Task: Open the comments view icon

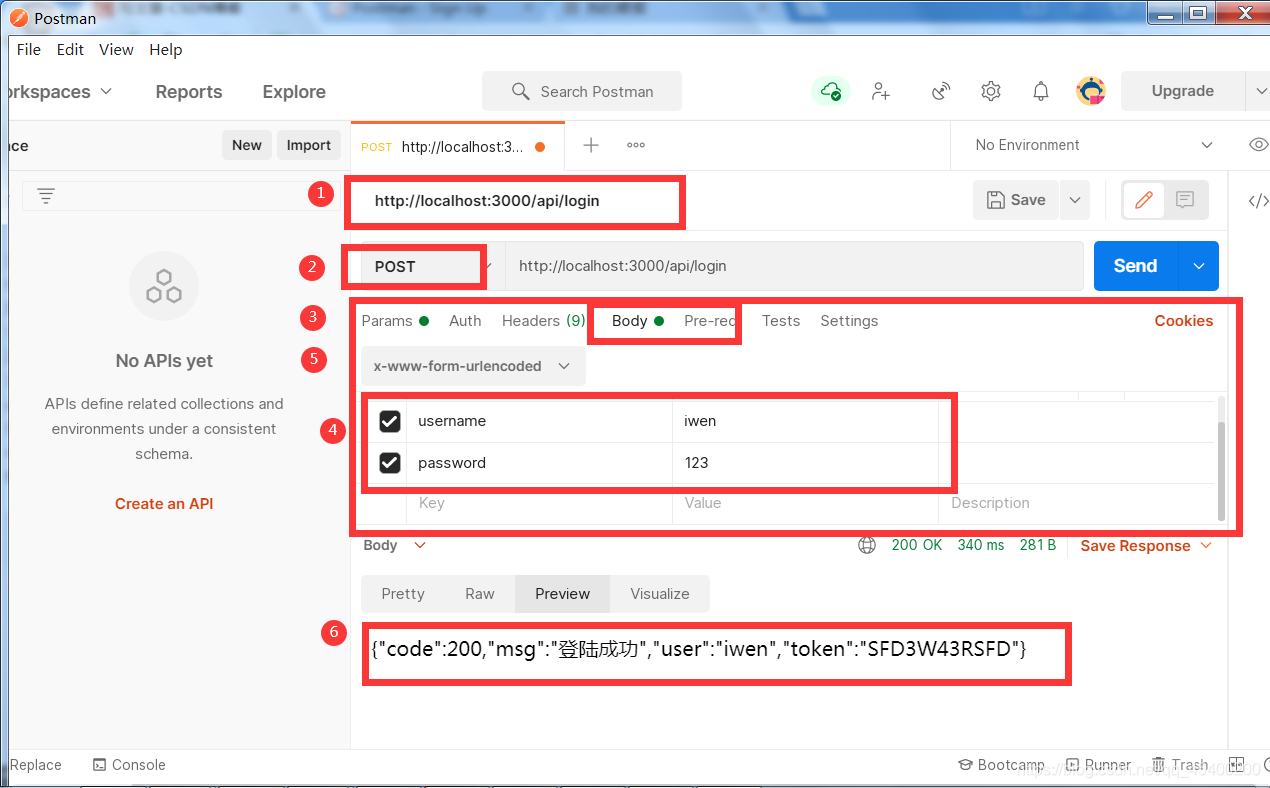Action: 1185,200
